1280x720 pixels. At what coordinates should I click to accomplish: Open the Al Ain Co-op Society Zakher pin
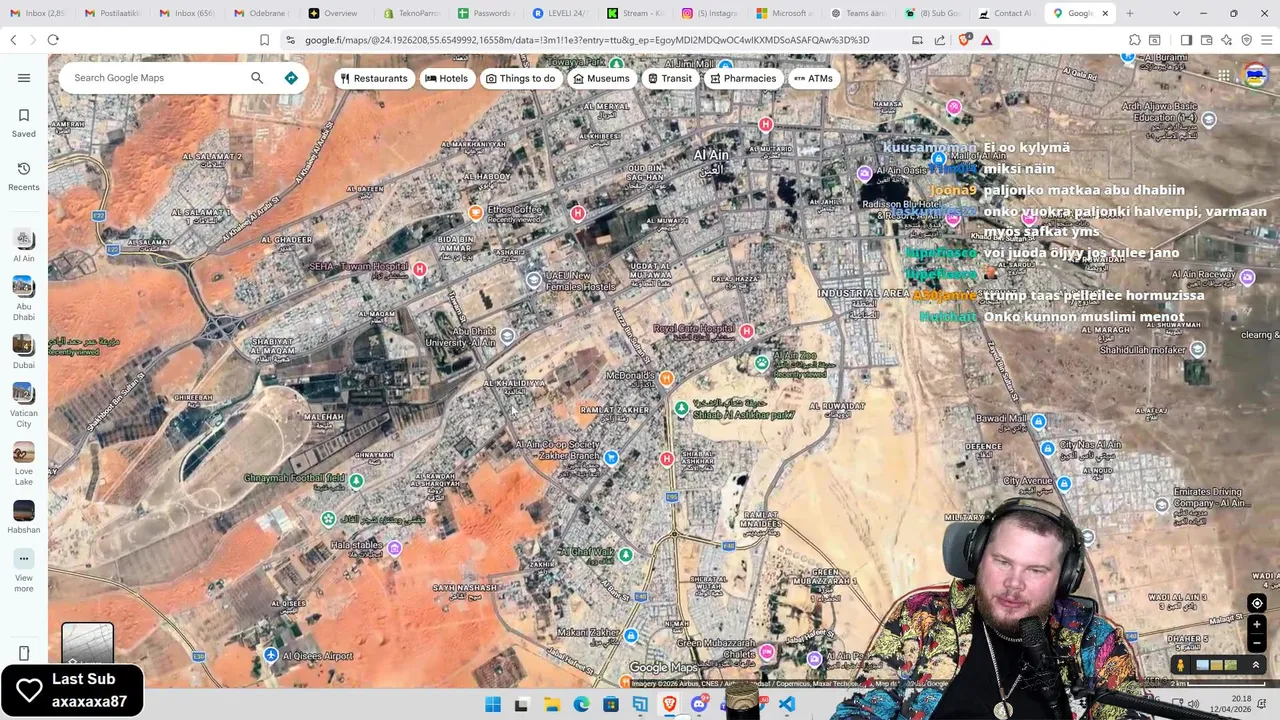611,458
